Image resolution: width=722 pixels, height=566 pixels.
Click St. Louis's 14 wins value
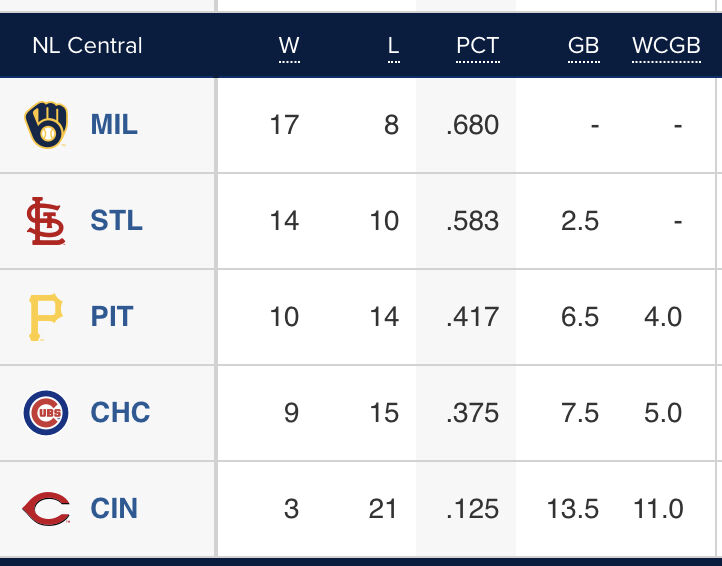click(284, 221)
